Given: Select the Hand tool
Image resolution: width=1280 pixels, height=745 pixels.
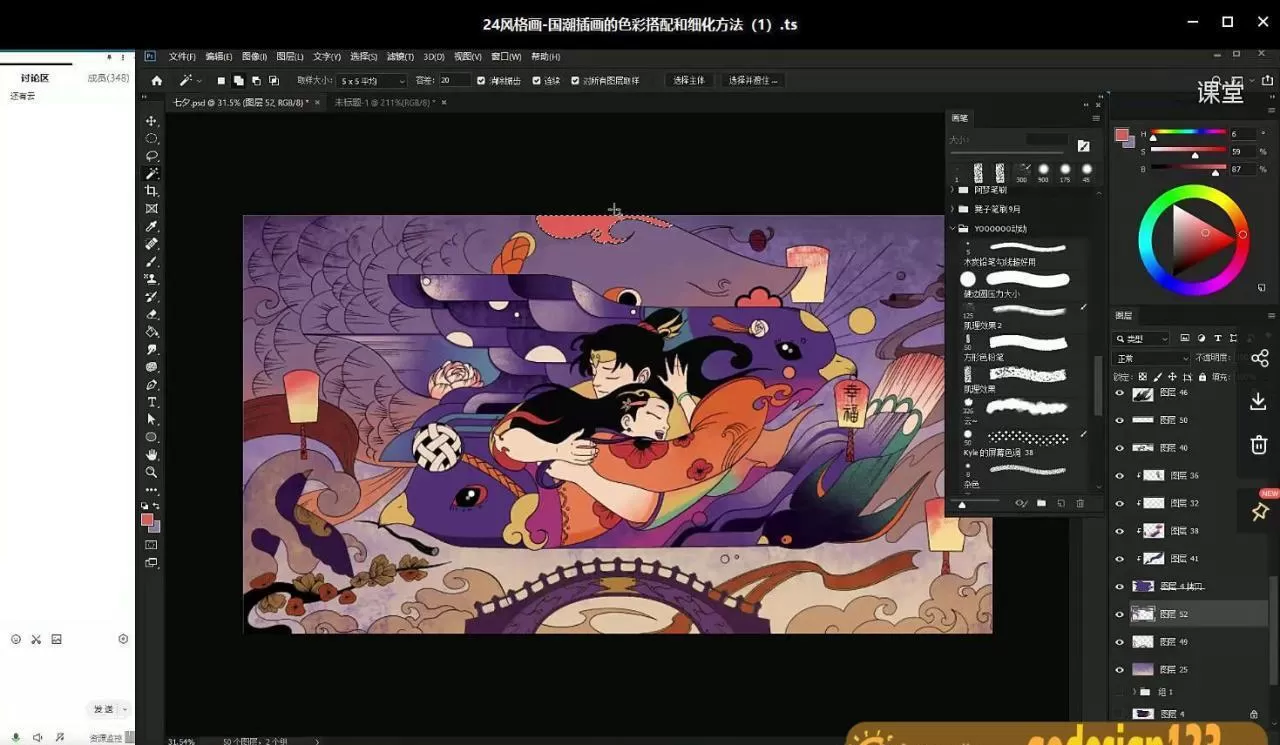Looking at the screenshot, I should click(152, 454).
